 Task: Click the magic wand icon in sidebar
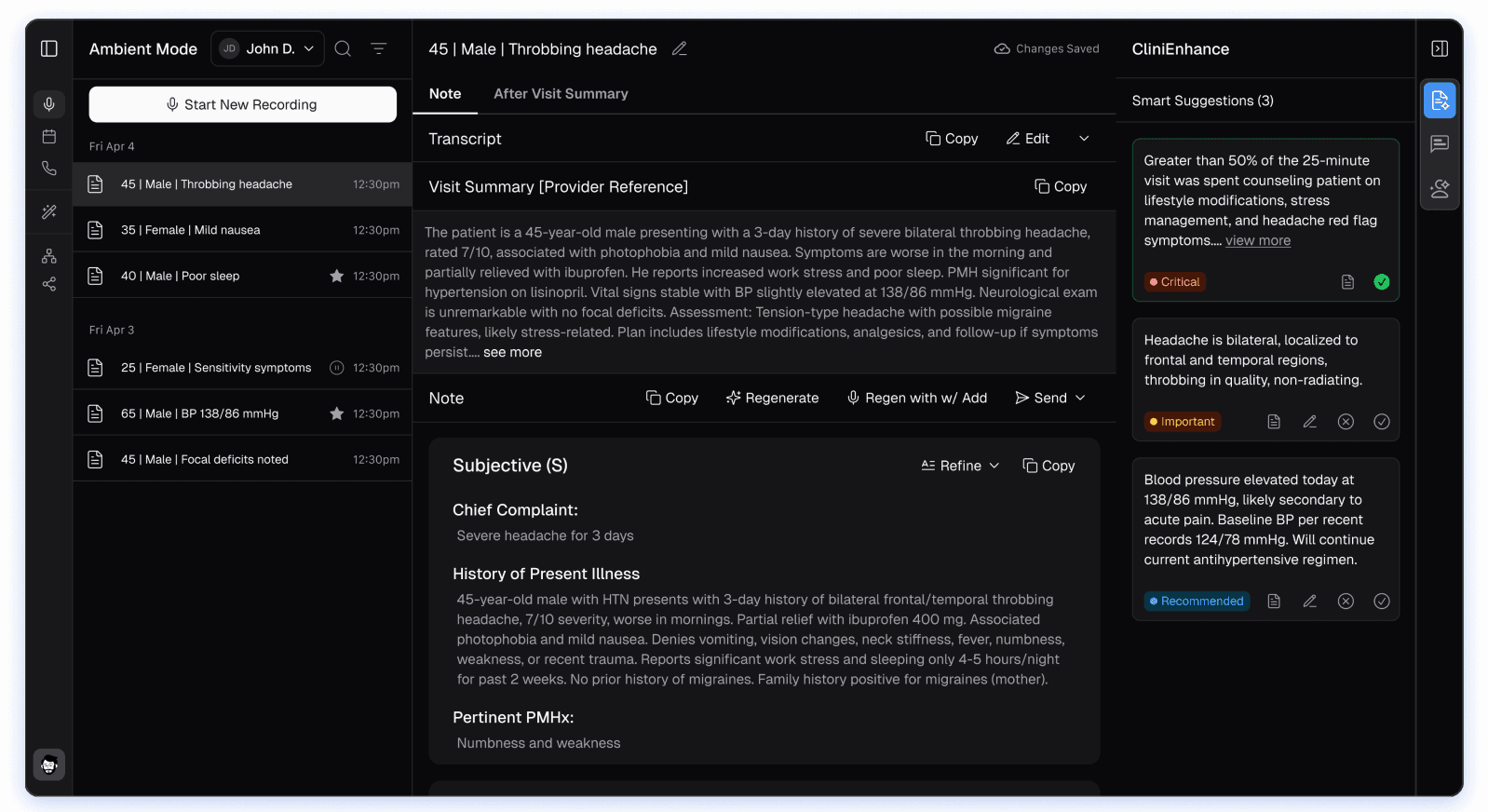pos(49,212)
